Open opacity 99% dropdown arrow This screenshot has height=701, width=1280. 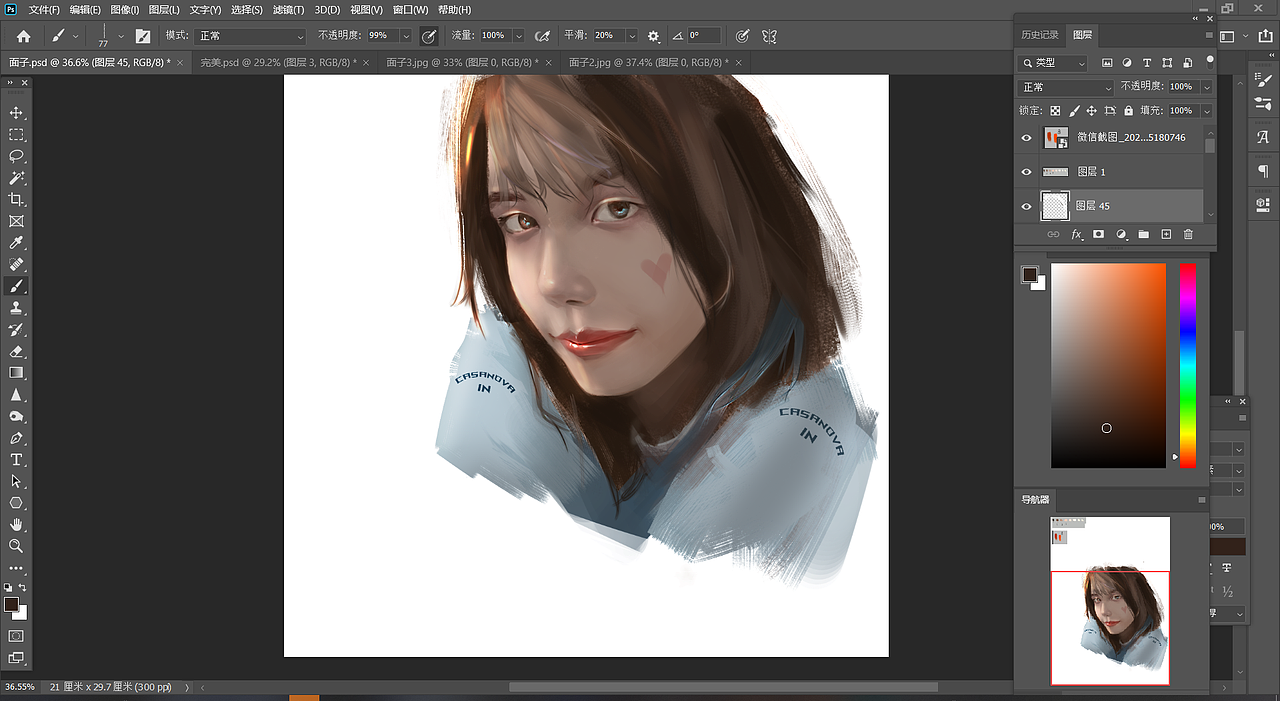(406, 36)
